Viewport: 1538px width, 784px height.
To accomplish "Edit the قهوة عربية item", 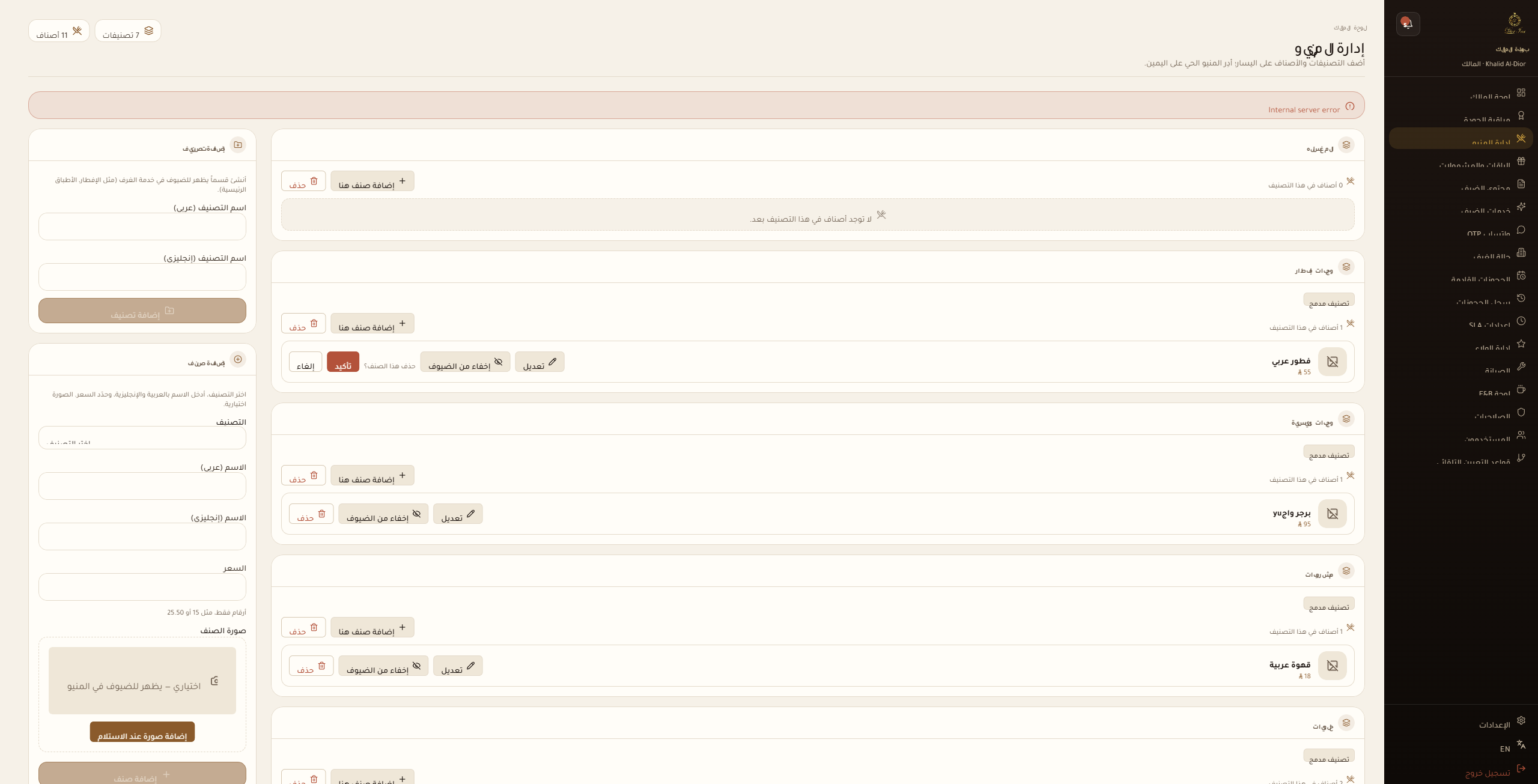I will point(458,666).
